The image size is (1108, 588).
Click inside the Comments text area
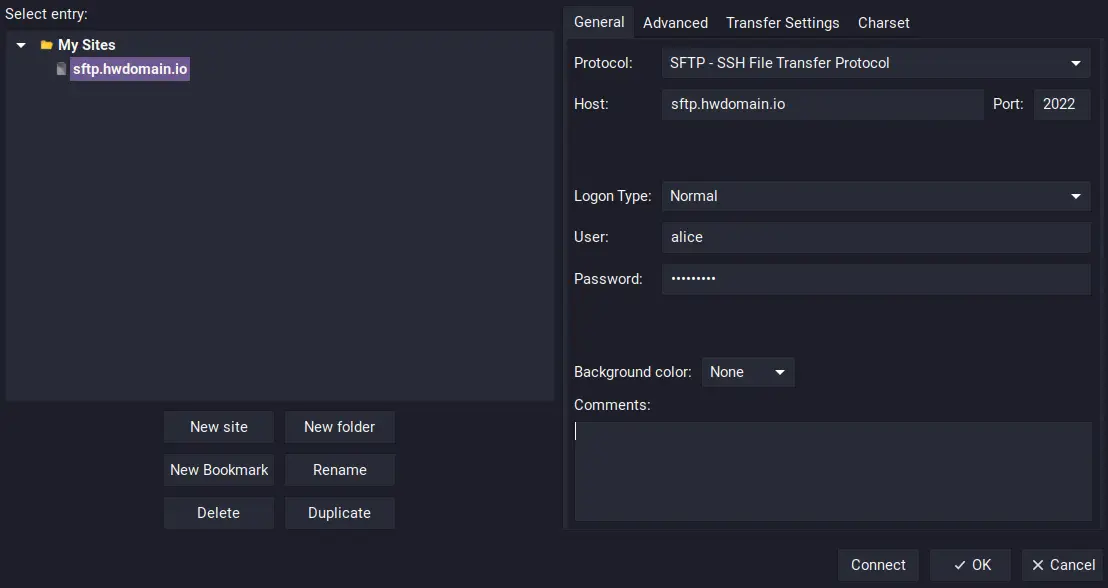pyautogui.click(x=833, y=471)
